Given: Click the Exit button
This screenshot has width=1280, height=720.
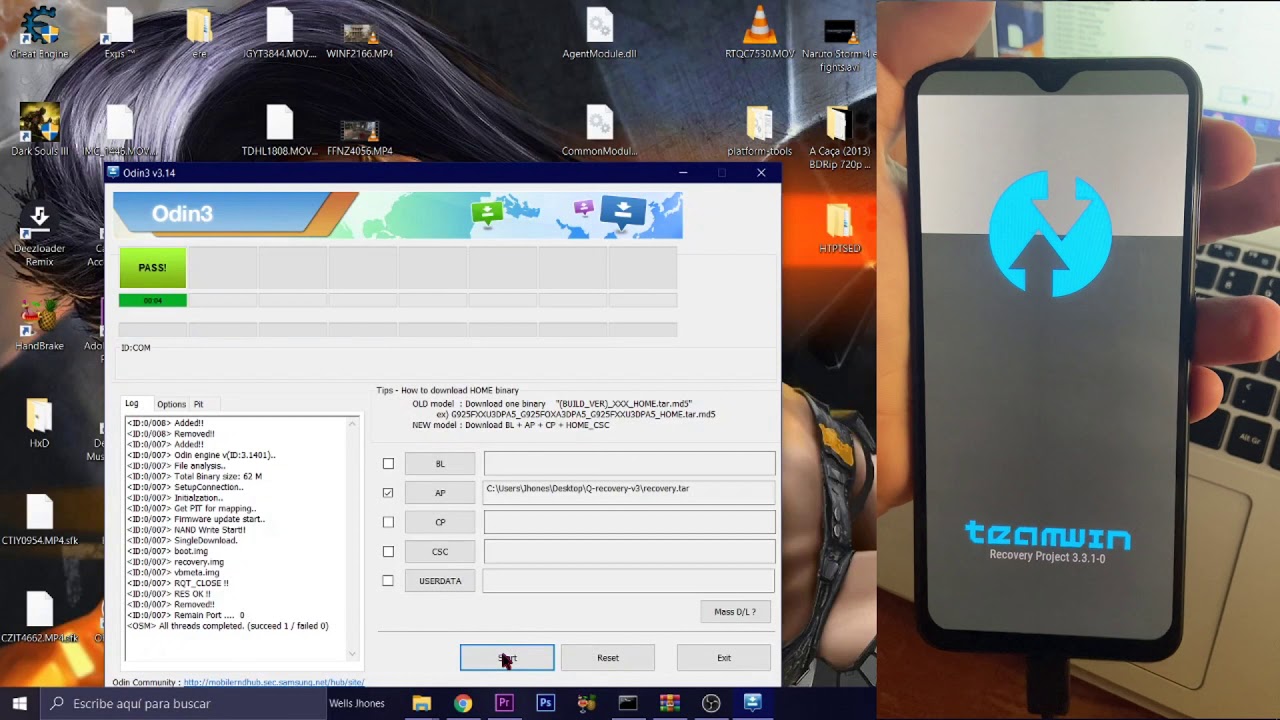Looking at the screenshot, I should (x=724, y=658).
